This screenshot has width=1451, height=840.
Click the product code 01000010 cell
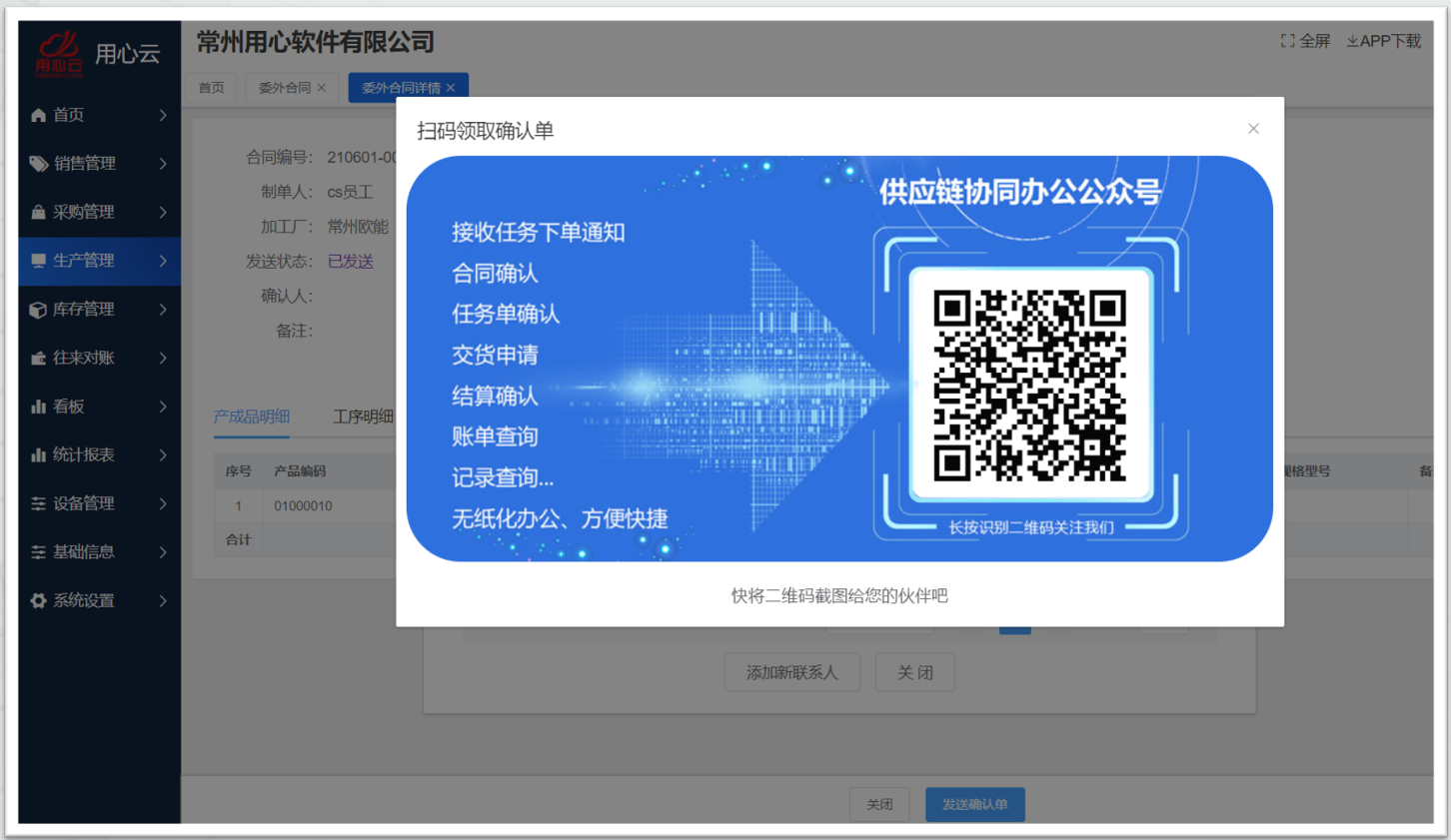pos(303,506)
